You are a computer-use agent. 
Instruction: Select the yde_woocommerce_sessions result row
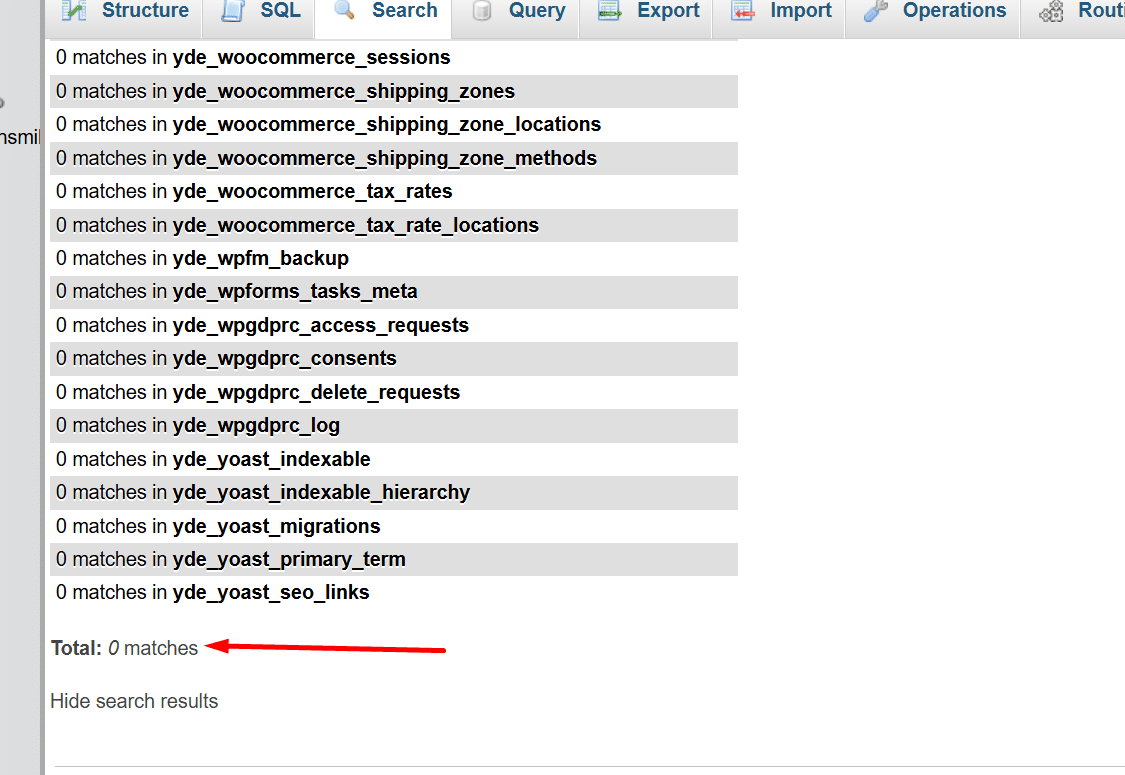click(x=394, y=57)
